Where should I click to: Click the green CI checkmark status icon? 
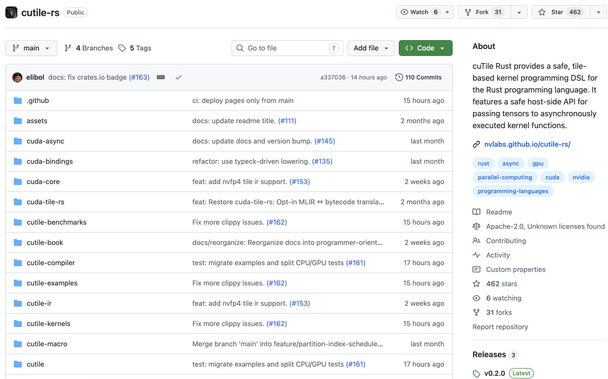(x=178, y=77)
